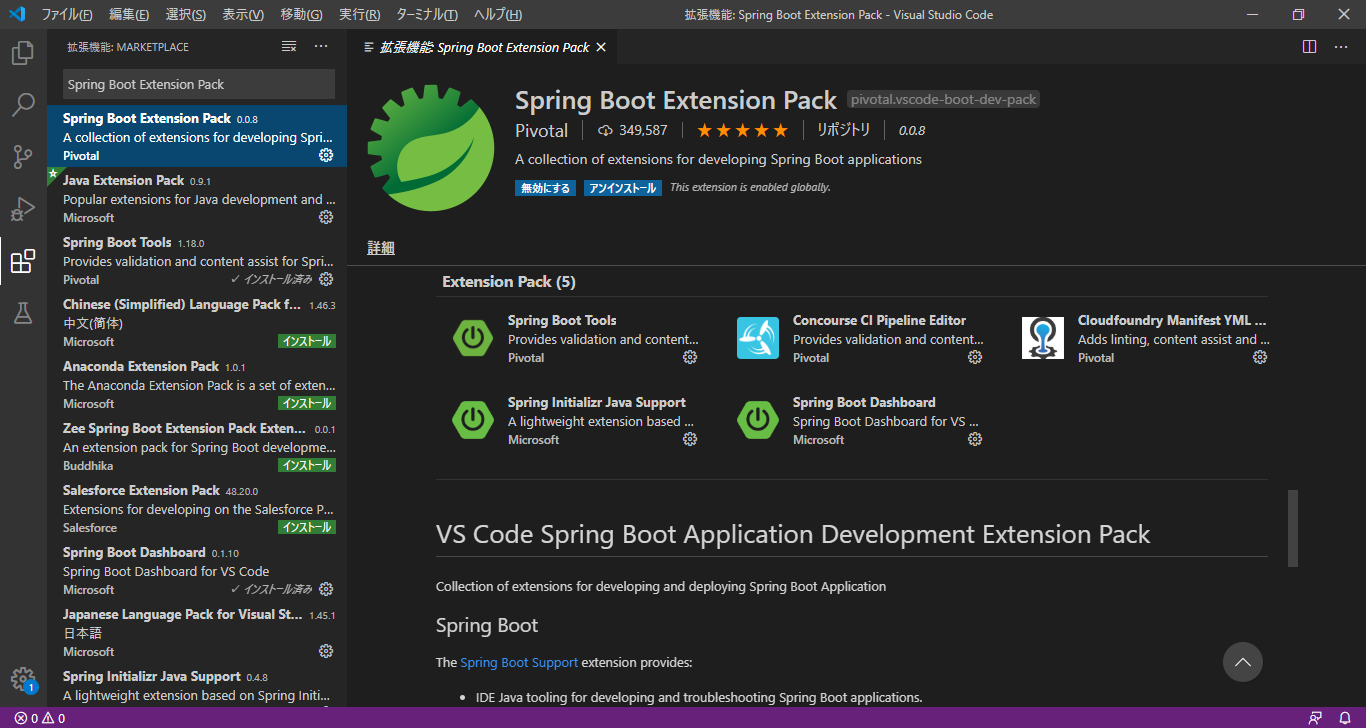Select Spring Boot Extension Pack in results
Viewport: 1366px width, 728px height.
click(x=197, y=136)
